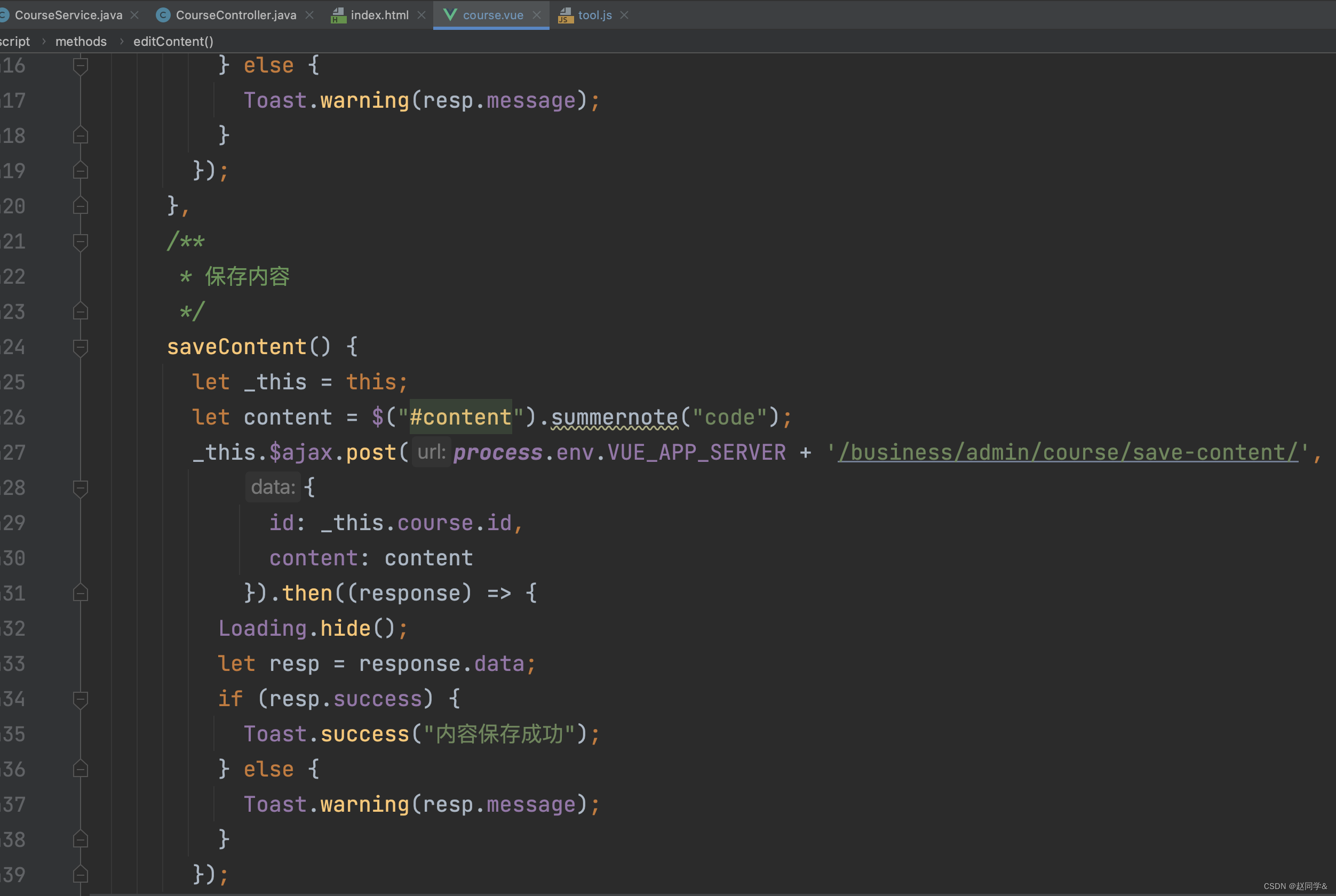Click the editContent() breadcrumb
The width and height of the screenshot is (1336, 896).
173,42
